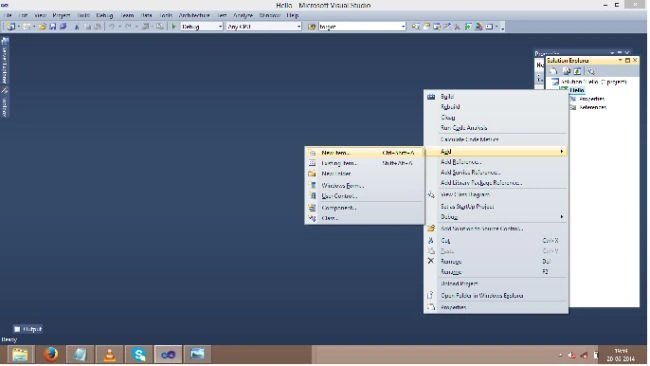Image resolution: width=650 pixels, height=366 pixels.
Task: Select Unload Project
Action: pyautogui.click(x=496, y=284)
